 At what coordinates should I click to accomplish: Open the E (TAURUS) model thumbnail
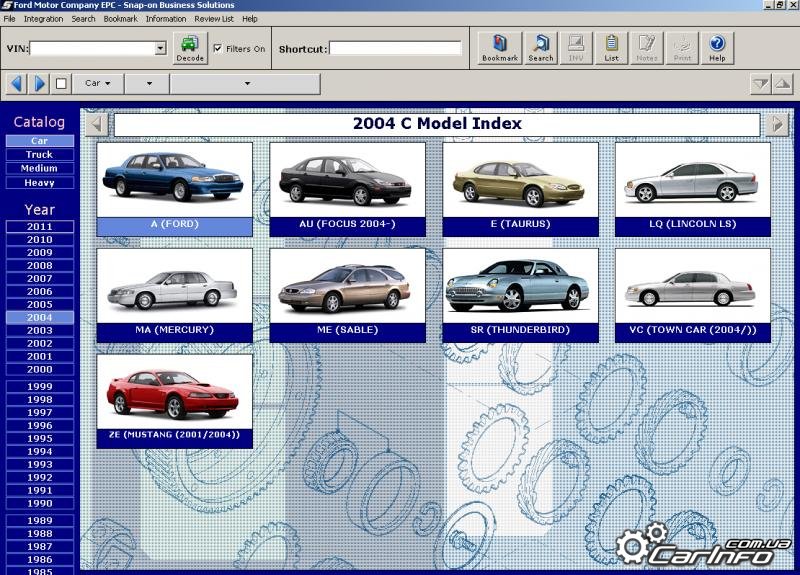tap(520, 189)
